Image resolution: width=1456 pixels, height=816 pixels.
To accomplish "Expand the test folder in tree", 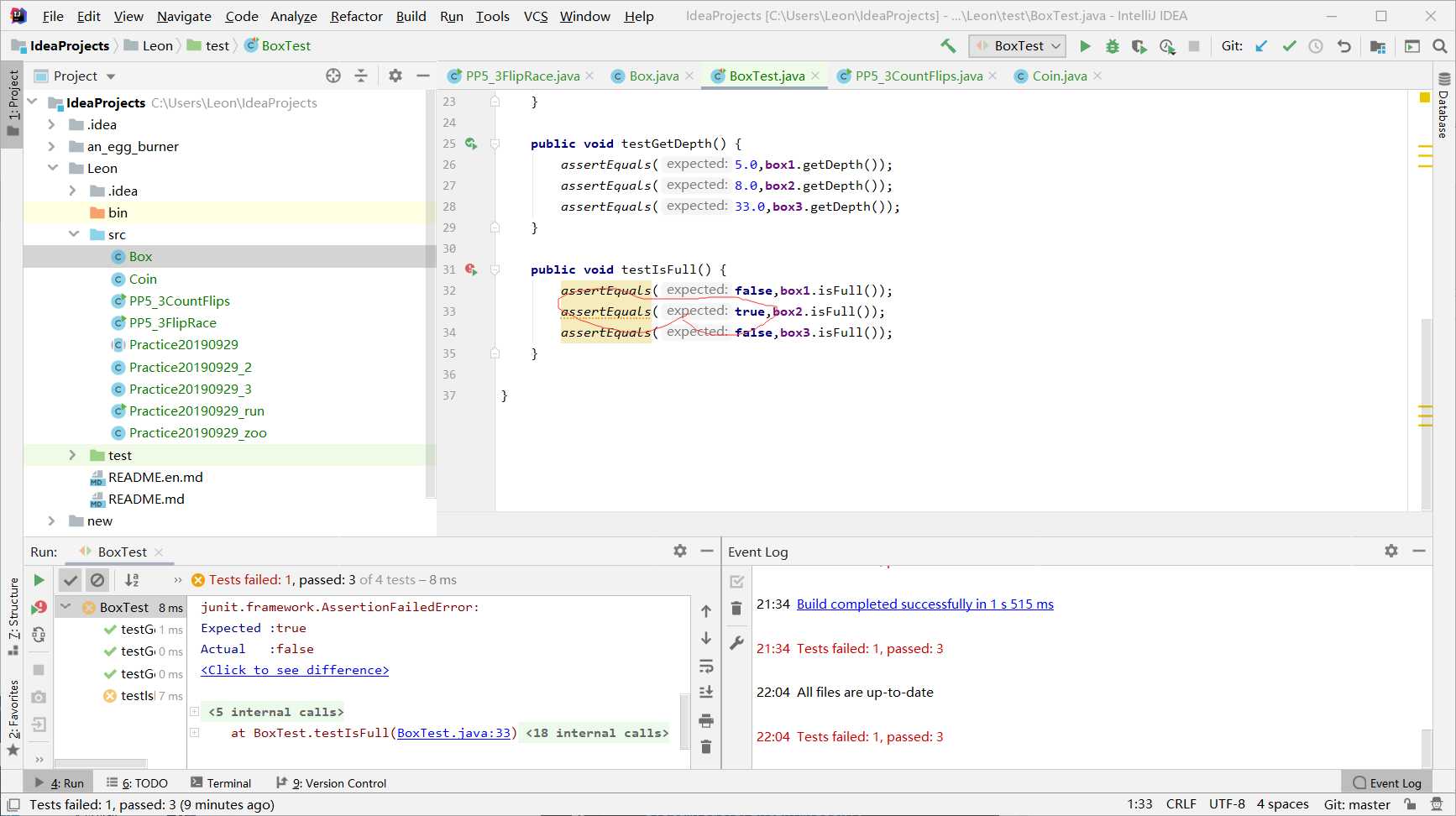I will tap(74, 455).
